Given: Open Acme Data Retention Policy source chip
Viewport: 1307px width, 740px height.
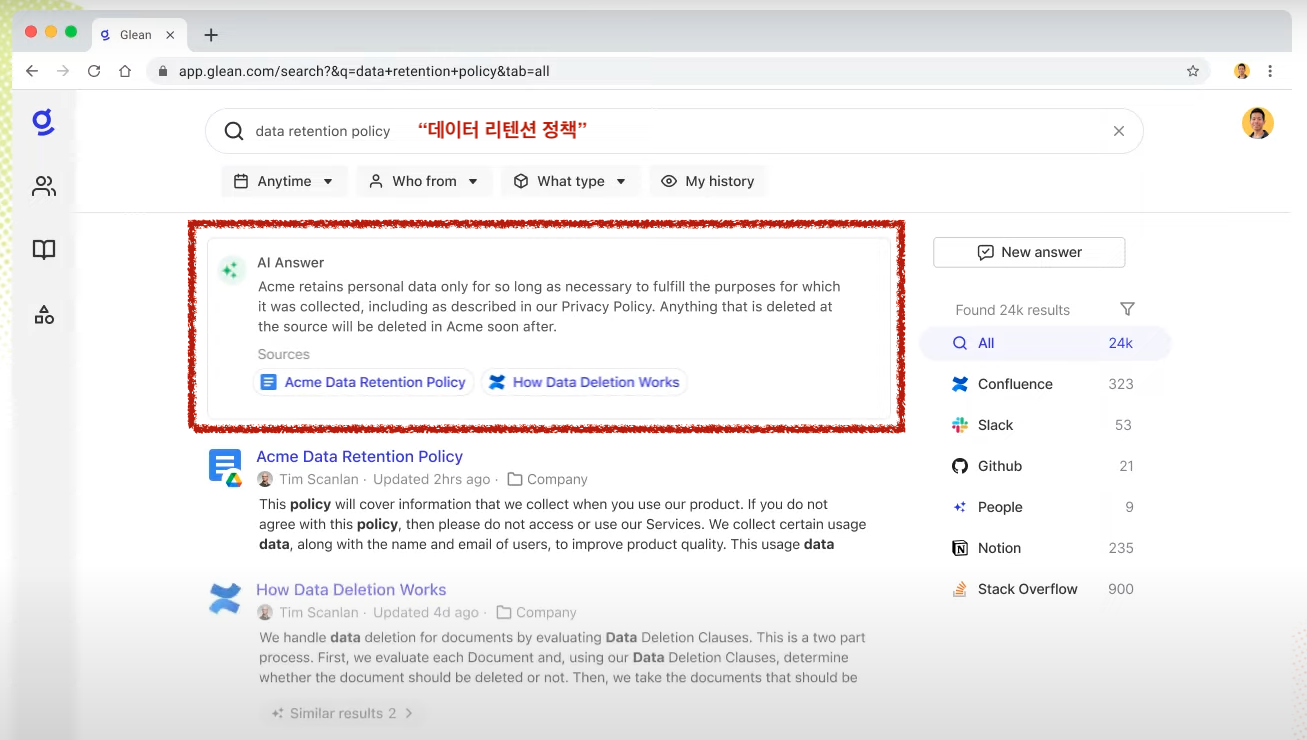Looking at the screenshot, I should (x=364, y=382).
